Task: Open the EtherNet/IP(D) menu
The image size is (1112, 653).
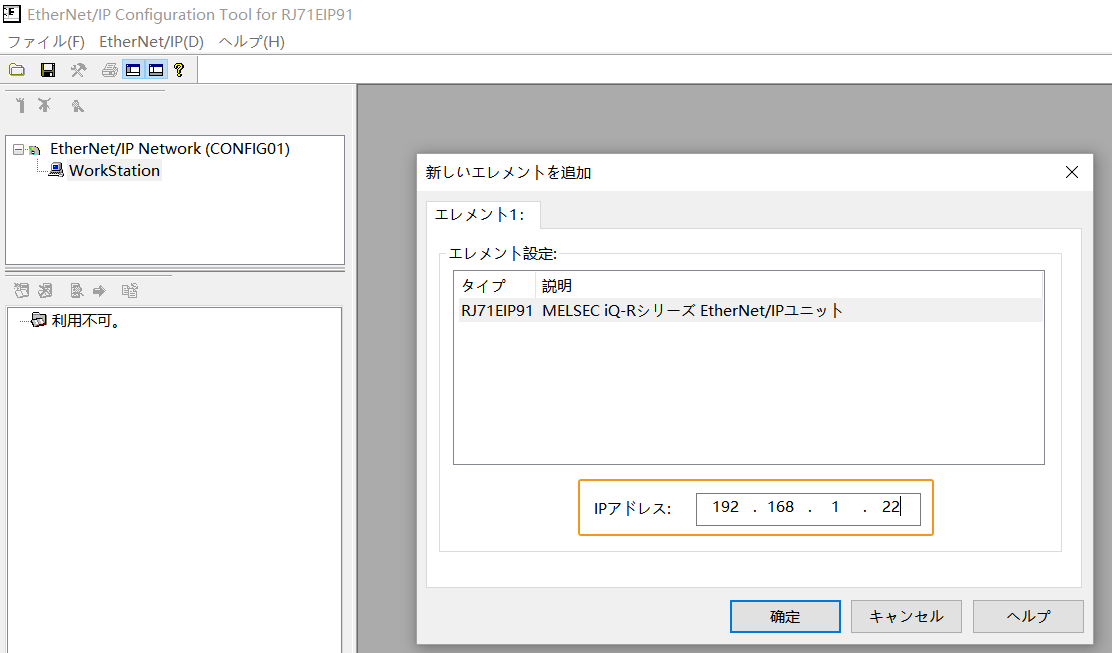Action: pos(151,42)
